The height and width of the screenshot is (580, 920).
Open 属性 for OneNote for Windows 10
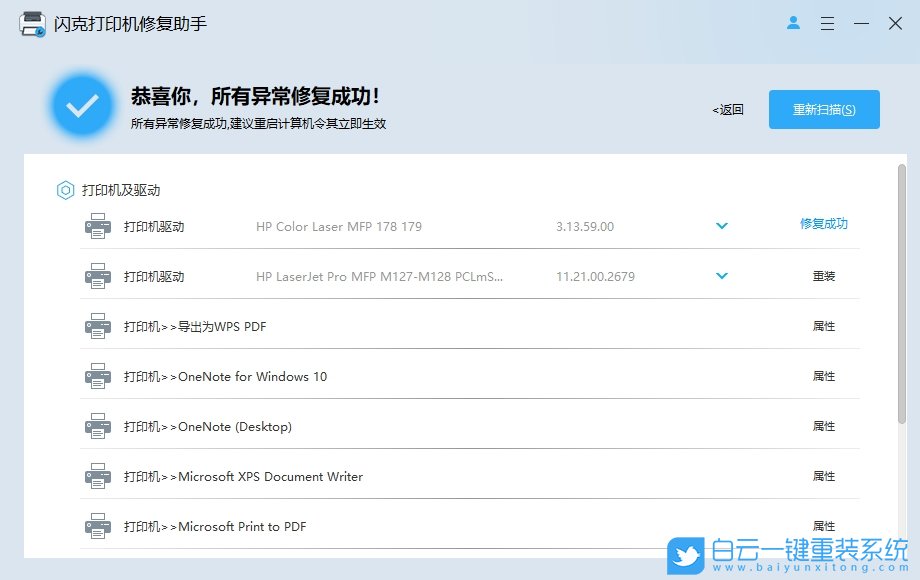pyautogui.click(x=824, y=376)
